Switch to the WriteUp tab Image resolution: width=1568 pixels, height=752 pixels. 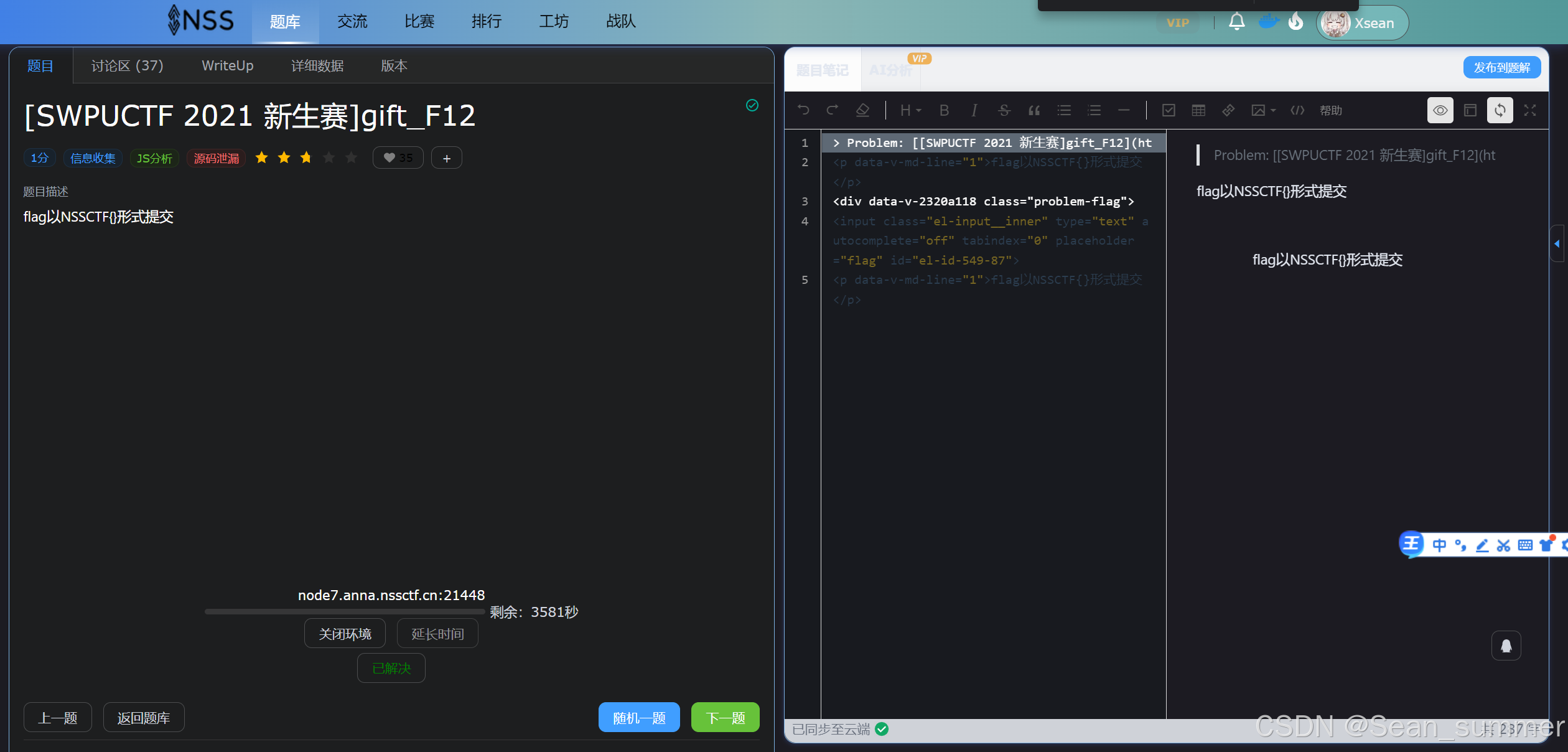(x=227, y=65)
